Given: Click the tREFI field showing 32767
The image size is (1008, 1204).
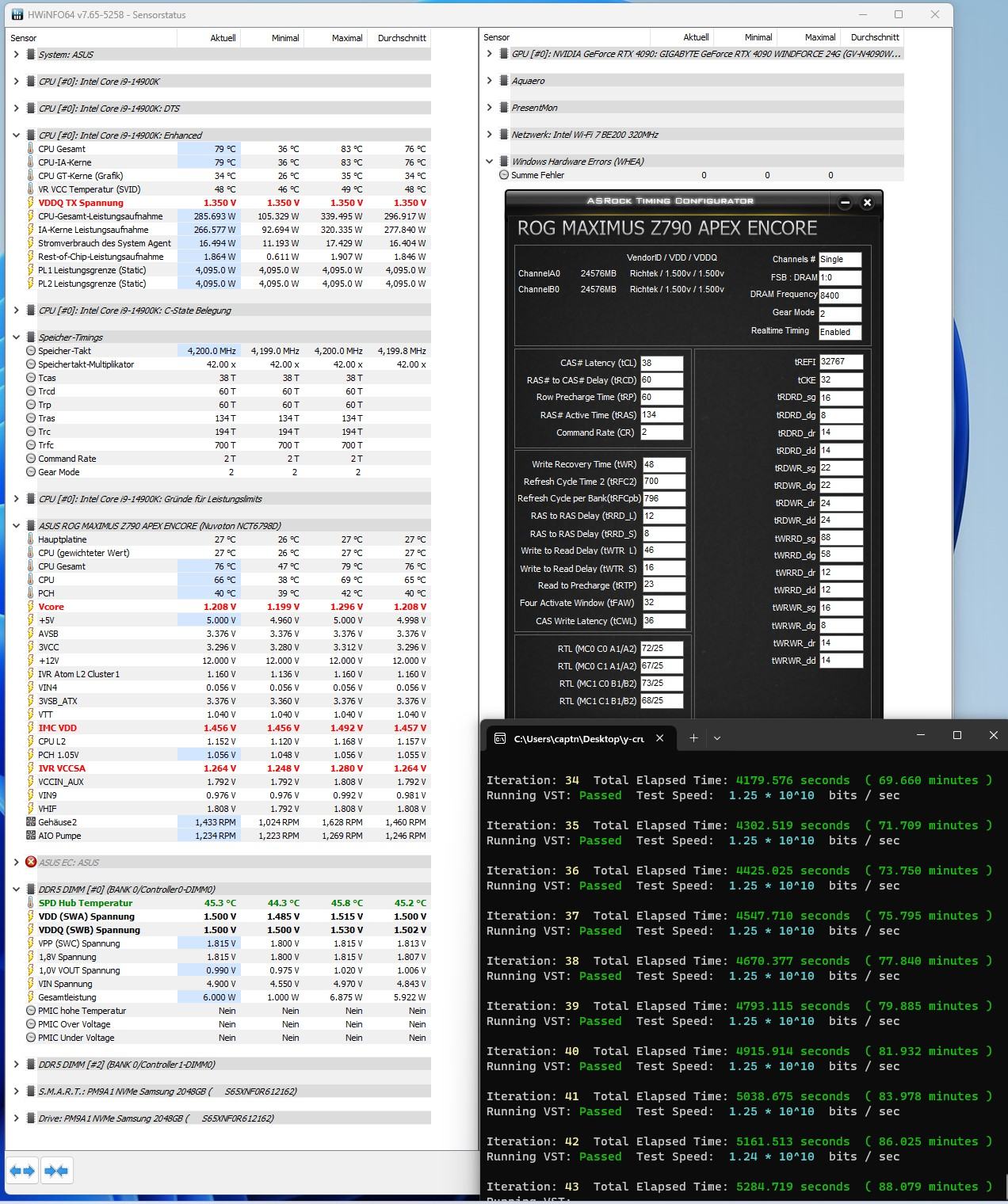Looking at the screenshot, I should tap(841, 362).
